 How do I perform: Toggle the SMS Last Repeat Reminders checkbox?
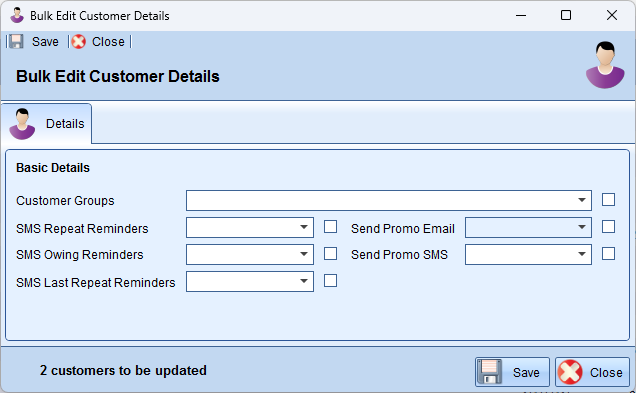point(331,281)
